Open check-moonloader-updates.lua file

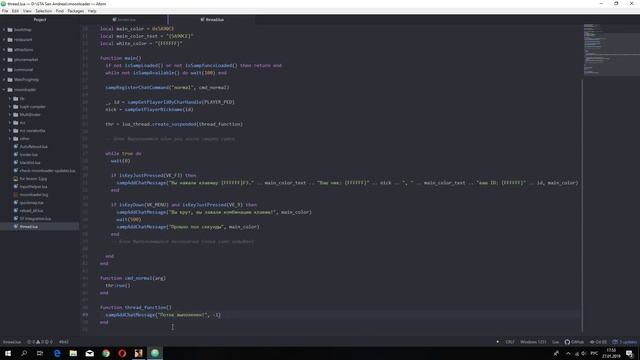(x=47, y=171)
